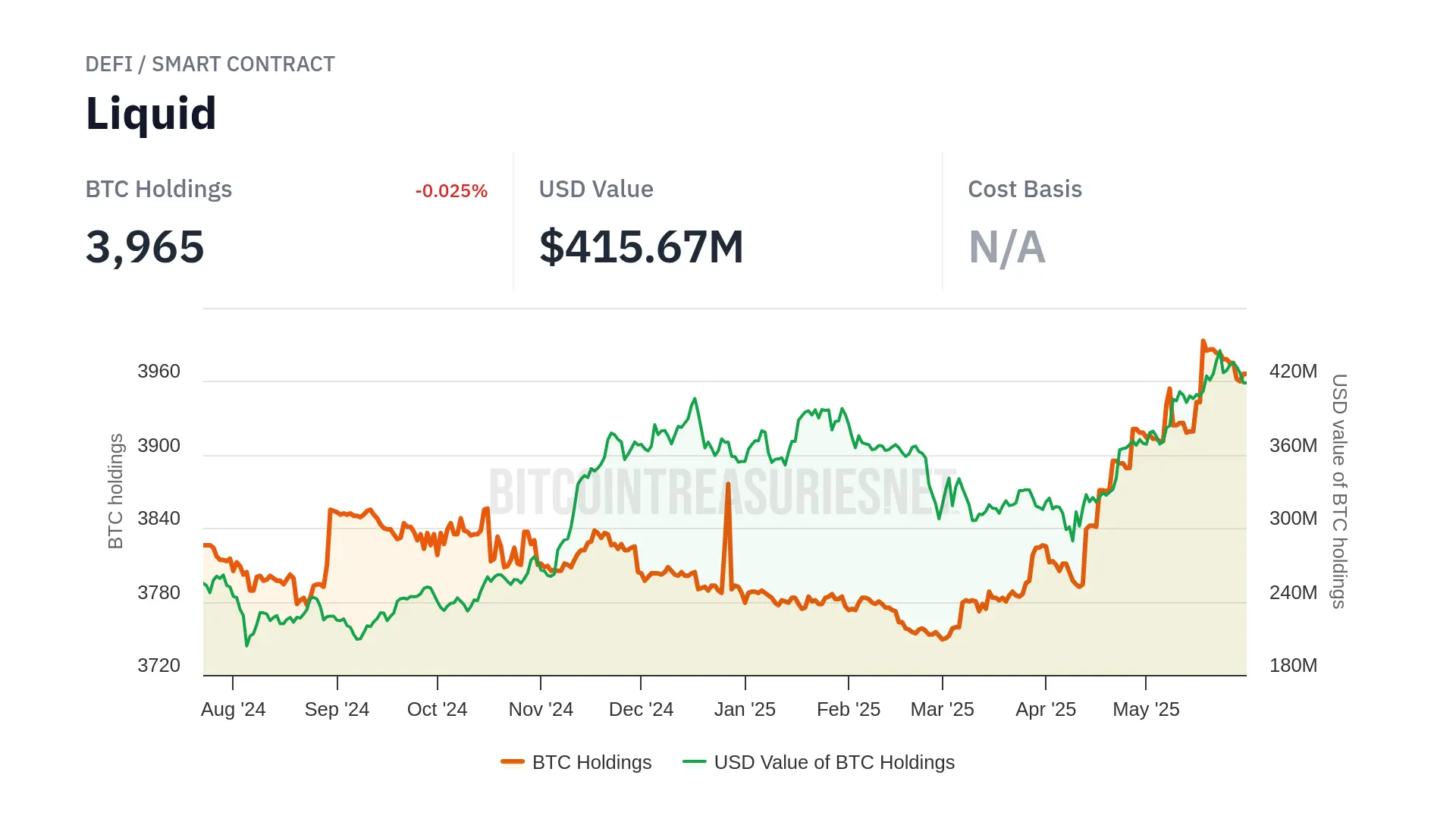
Task: Click the green line swatch in the legend
Action: point(694,762)
